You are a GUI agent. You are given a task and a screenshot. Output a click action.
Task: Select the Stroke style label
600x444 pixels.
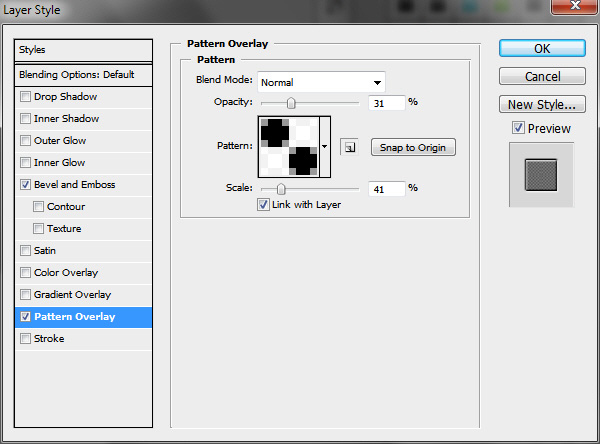pyautogui.click(x=49, y=339)
